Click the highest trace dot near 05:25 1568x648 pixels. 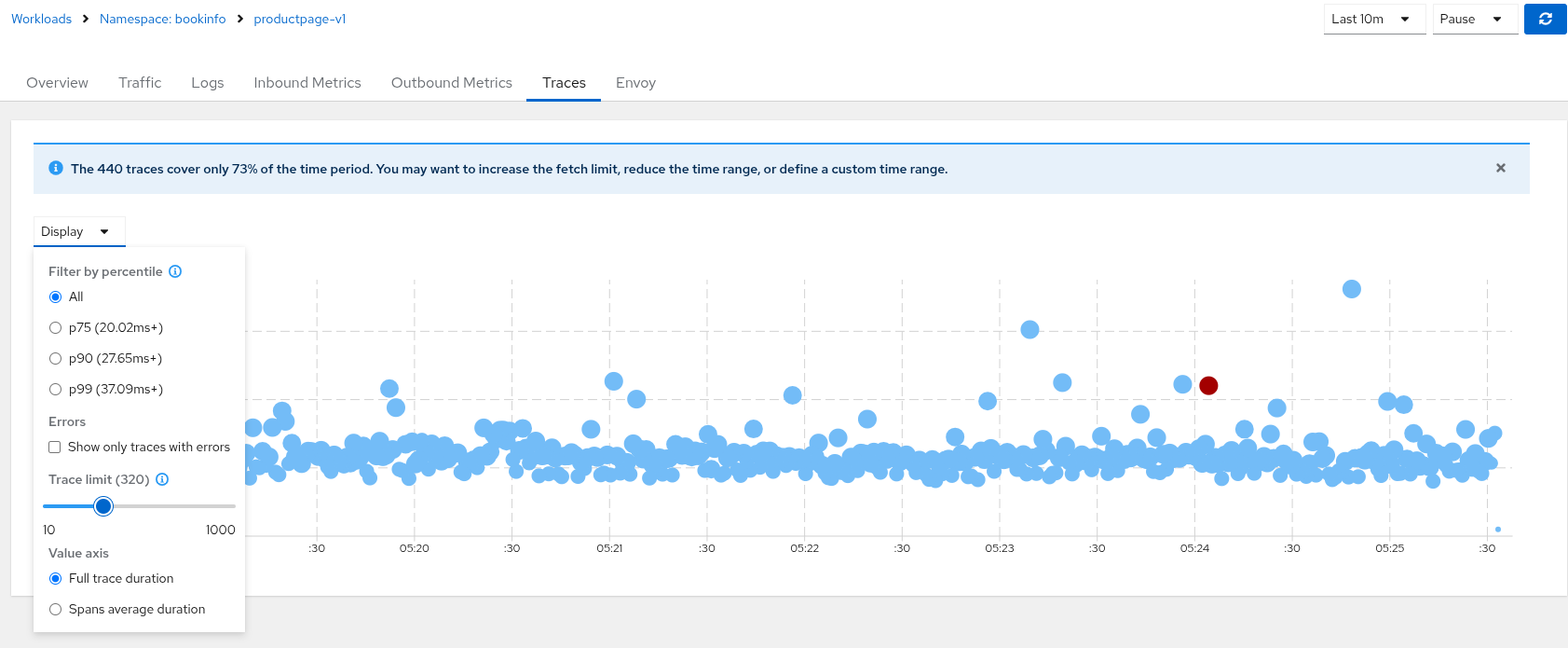[x=1351, y=289]
